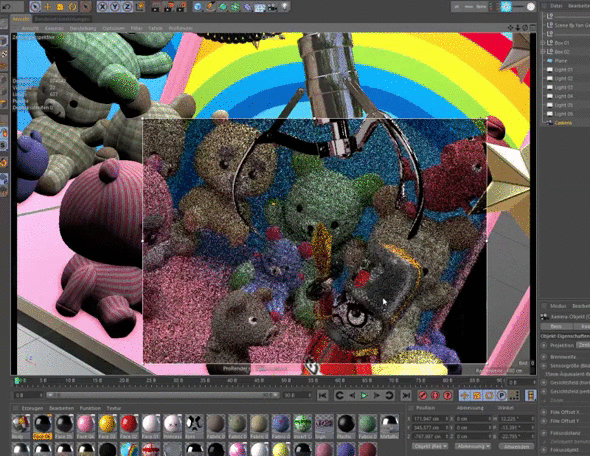
Task: Select Light 01 in object manager
Action: (563, 70)
